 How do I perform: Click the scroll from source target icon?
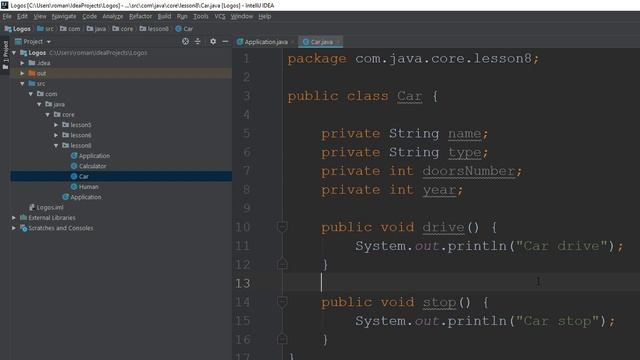coord(185,41)
